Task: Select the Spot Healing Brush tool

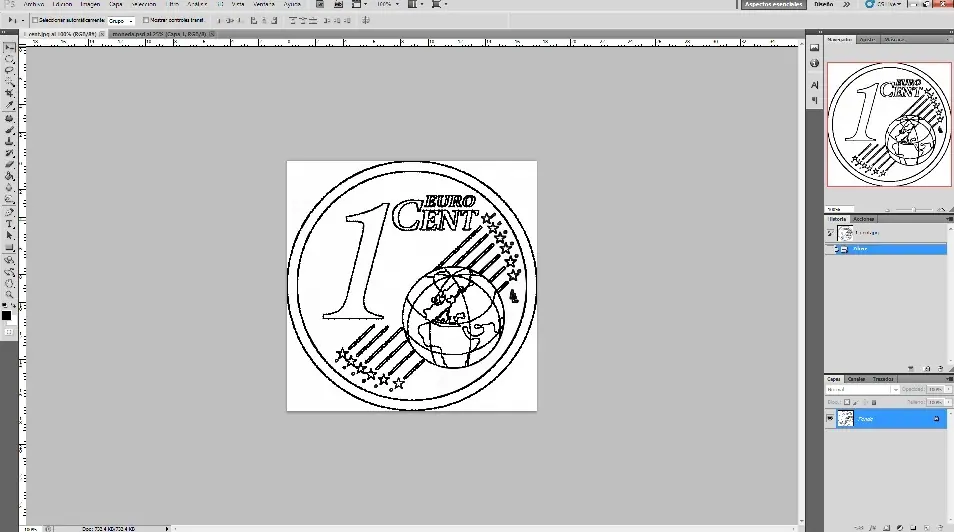Action: pos(9,119)
